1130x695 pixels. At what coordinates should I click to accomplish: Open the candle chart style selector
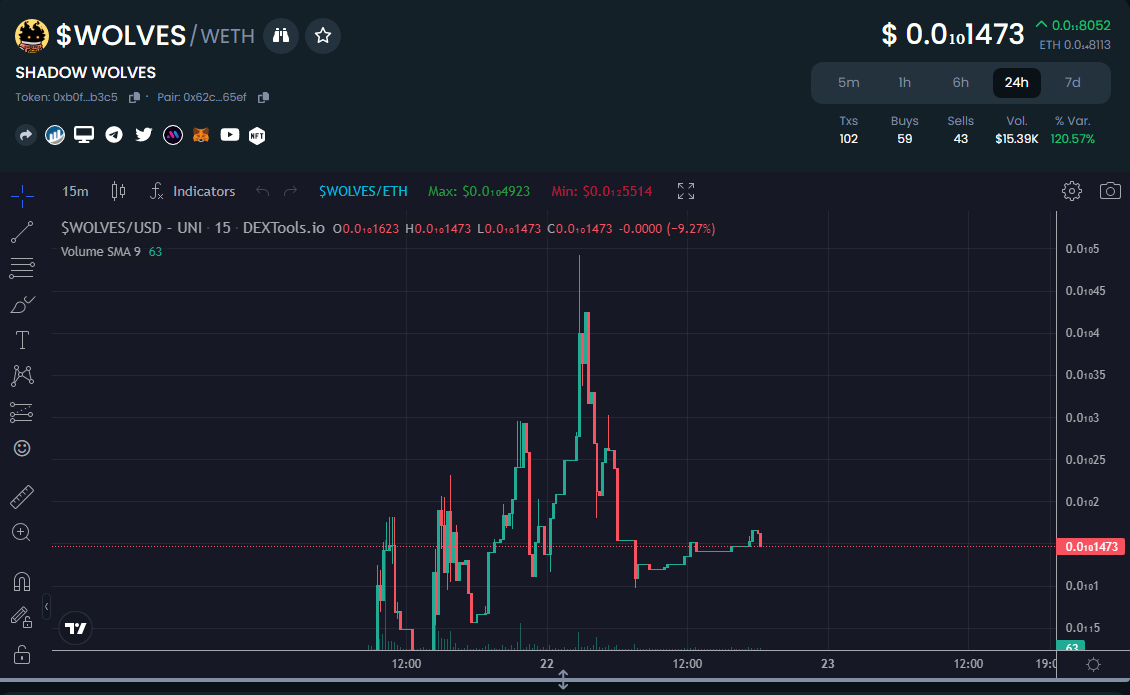118,191
